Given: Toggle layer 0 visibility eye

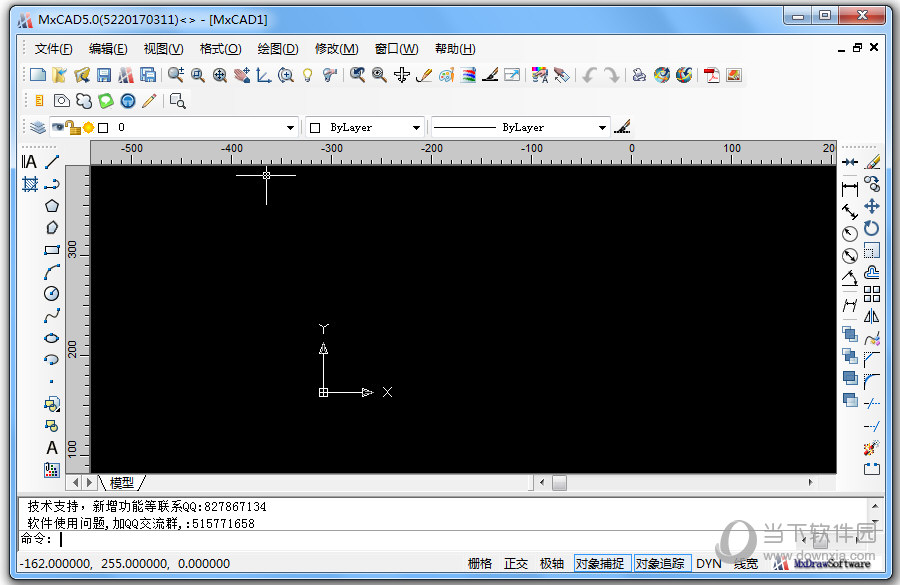Looking at the screenshot, I should [57, 127].
